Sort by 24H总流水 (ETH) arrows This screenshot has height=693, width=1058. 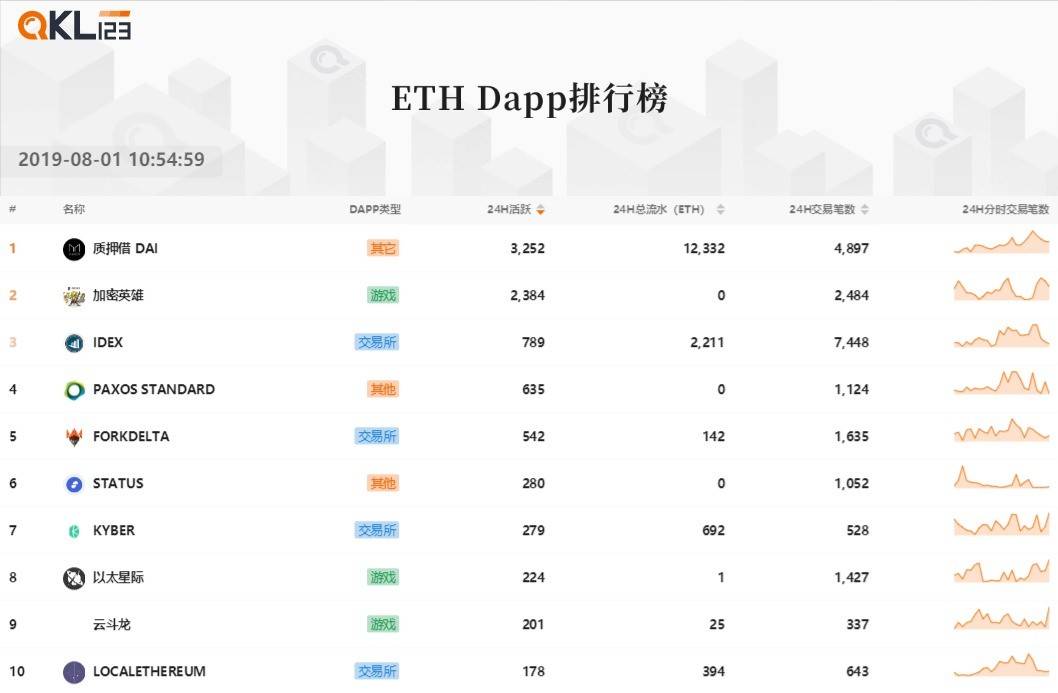(721, 210)
